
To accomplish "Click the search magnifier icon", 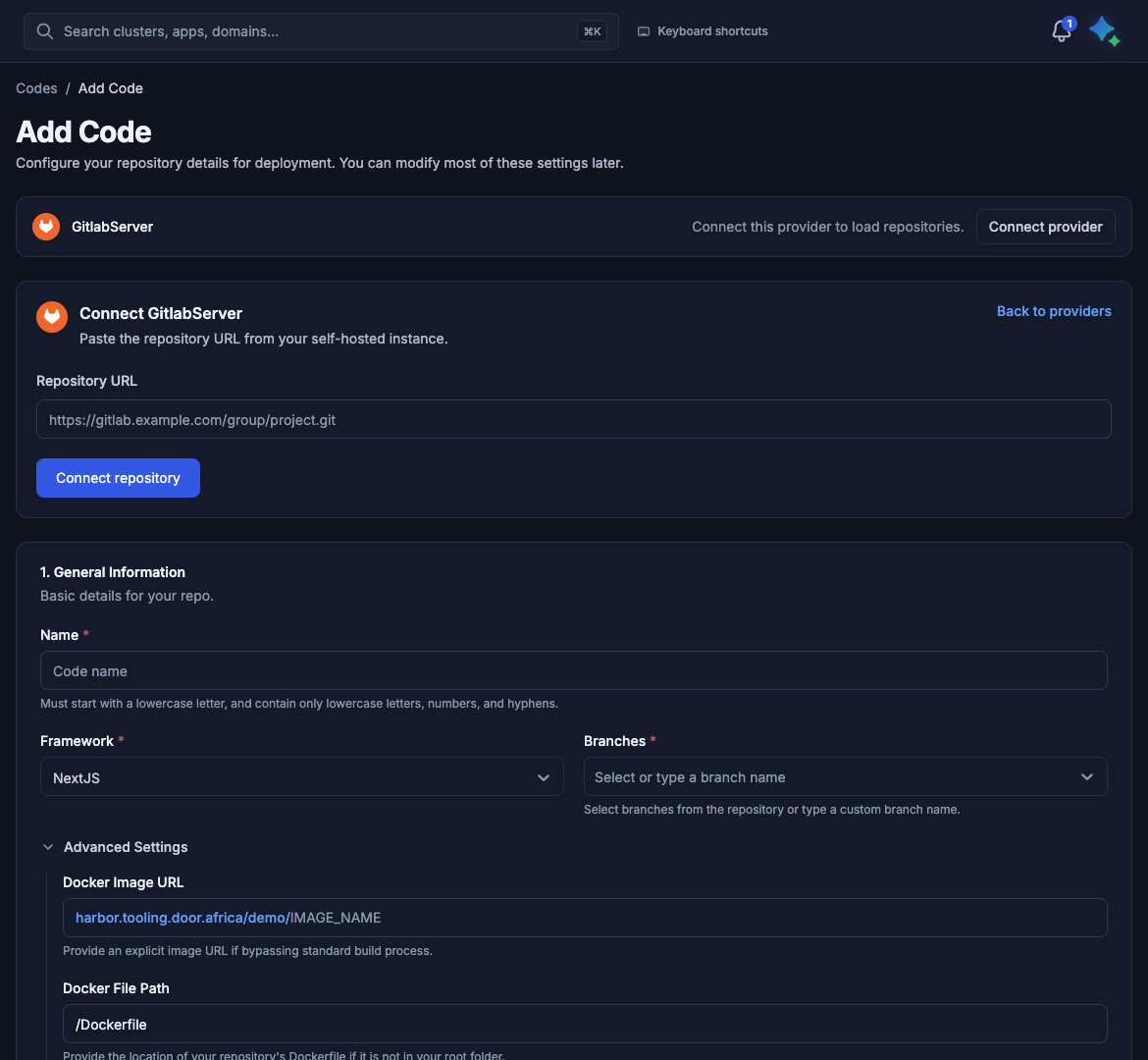I will (x=45, y=31).
